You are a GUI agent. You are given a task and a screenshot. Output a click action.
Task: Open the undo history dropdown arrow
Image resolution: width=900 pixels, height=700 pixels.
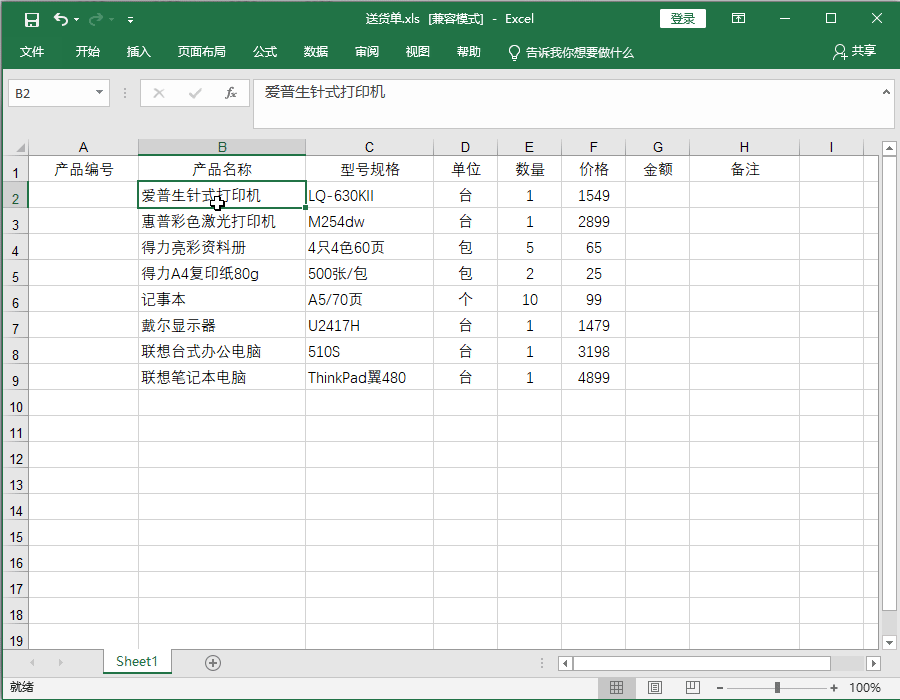coord(77,20)
